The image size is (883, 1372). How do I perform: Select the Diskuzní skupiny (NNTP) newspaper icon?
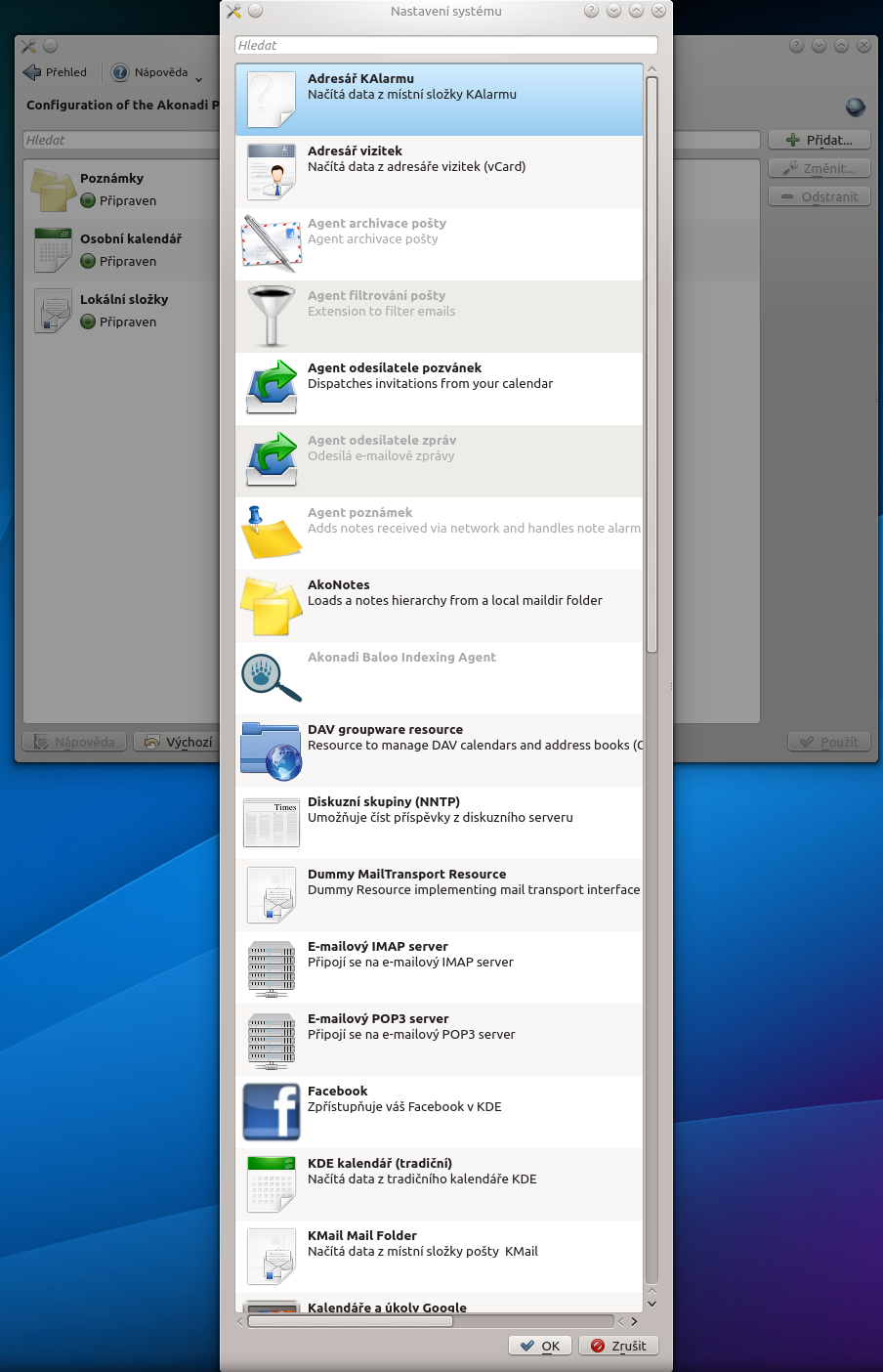[x=271, y=823]
